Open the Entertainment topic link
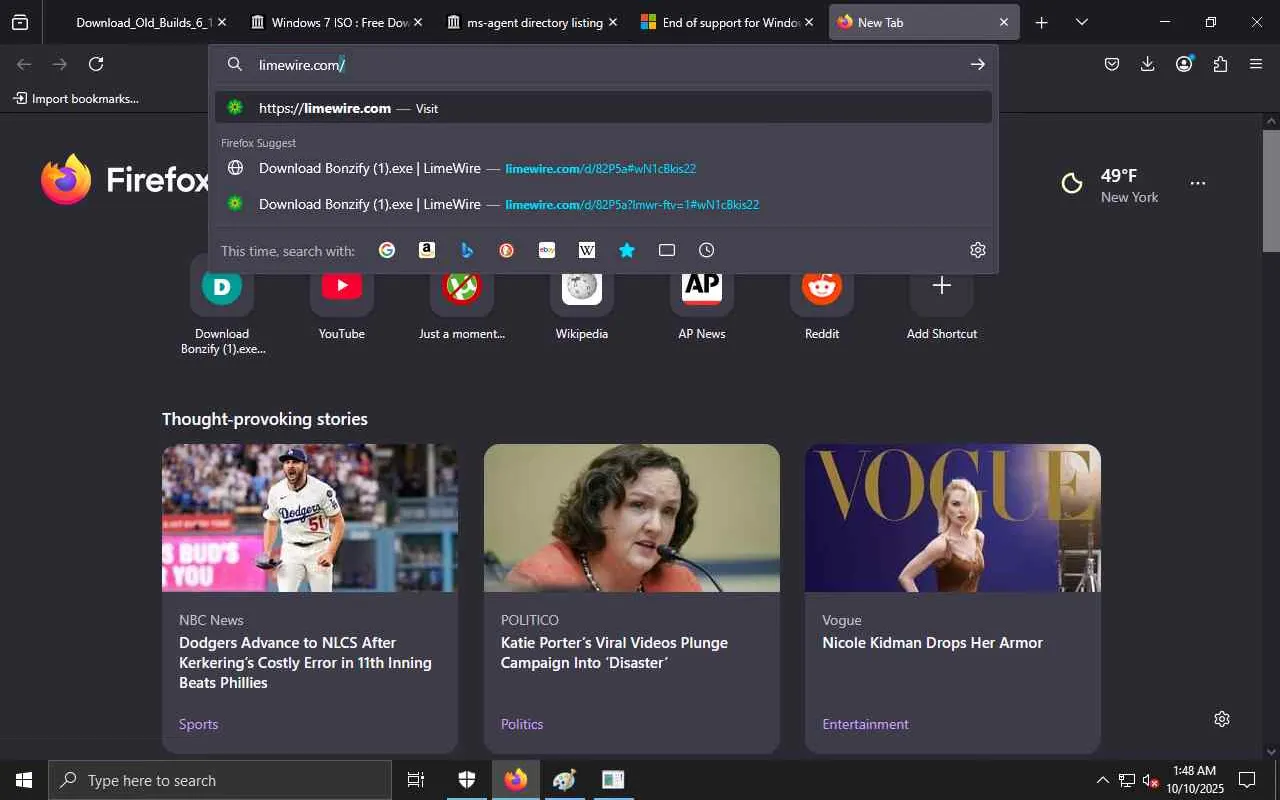Image resolution: width=1280 pixels, height=800 pixels. coord(865,724)
